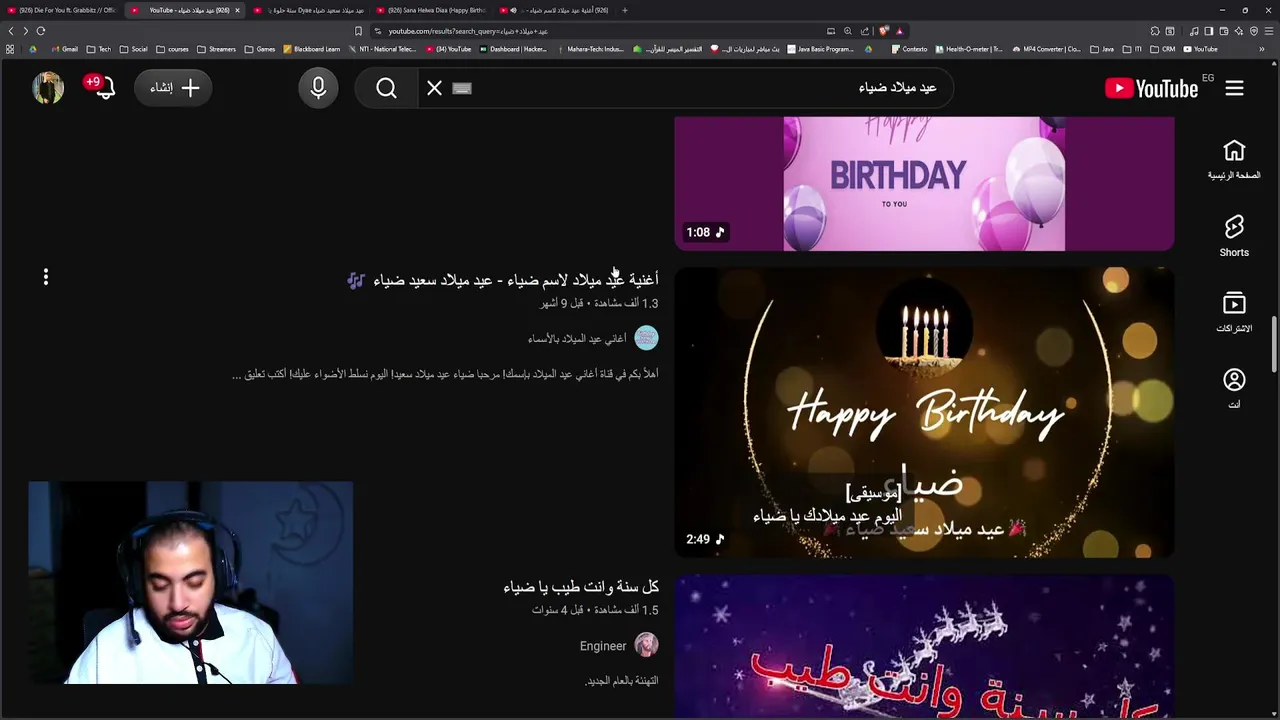
Task: Click the zoom magnifier icon in address bar
Action: (x=848, y=31)
